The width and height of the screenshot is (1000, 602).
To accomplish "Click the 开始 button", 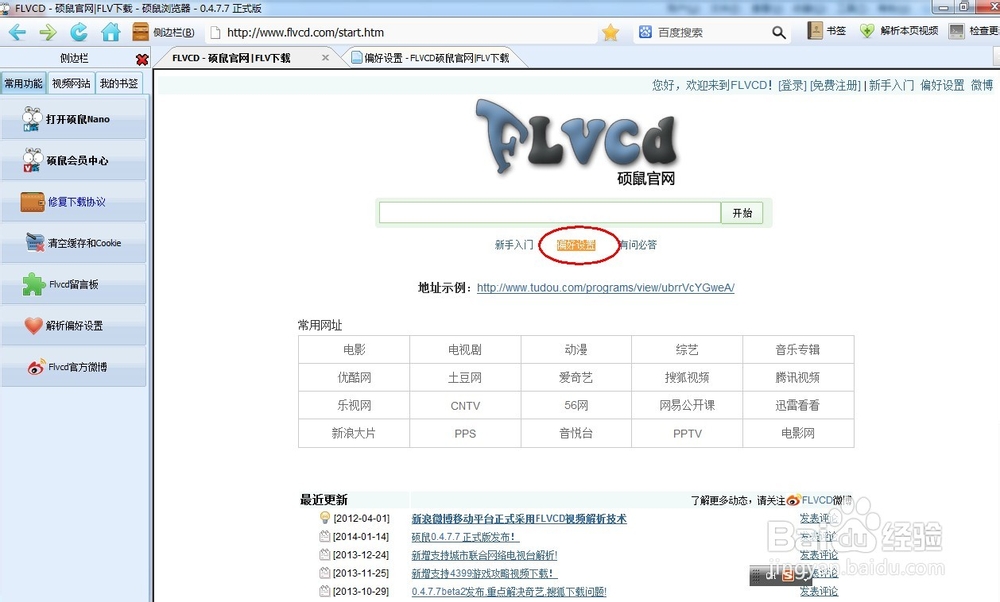I will click(x=742, y=213).
